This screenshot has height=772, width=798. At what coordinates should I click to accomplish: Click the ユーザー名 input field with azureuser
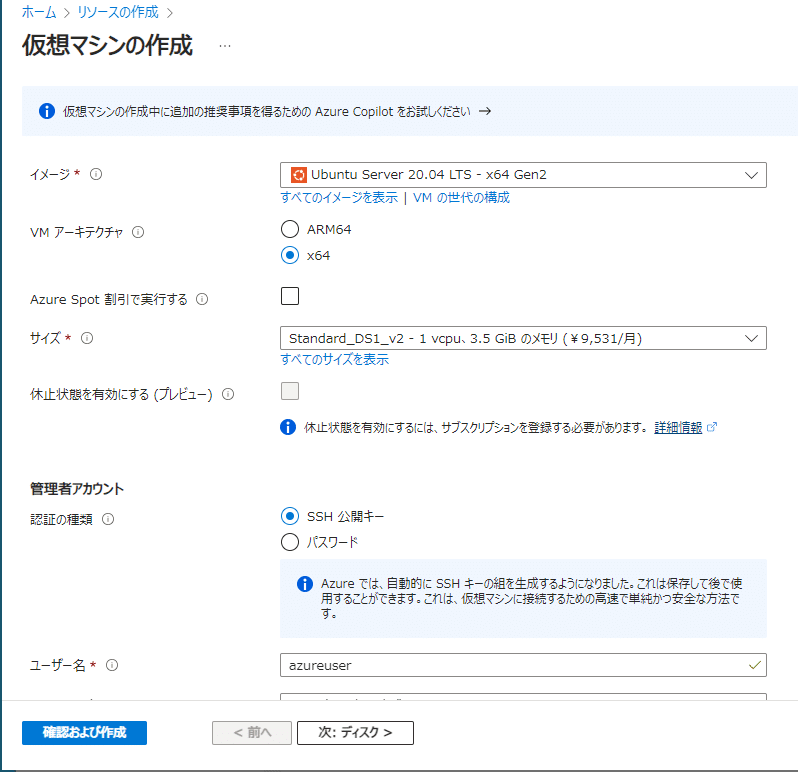coord(523,665)
